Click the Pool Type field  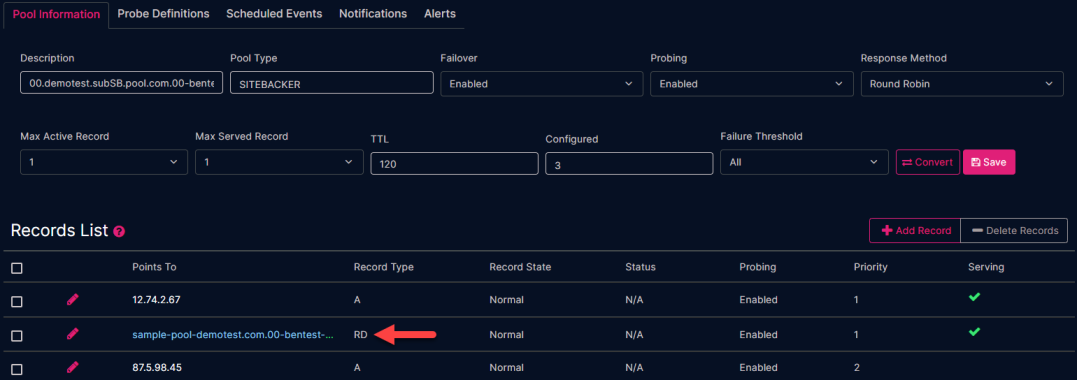click(x=331, y=83)
